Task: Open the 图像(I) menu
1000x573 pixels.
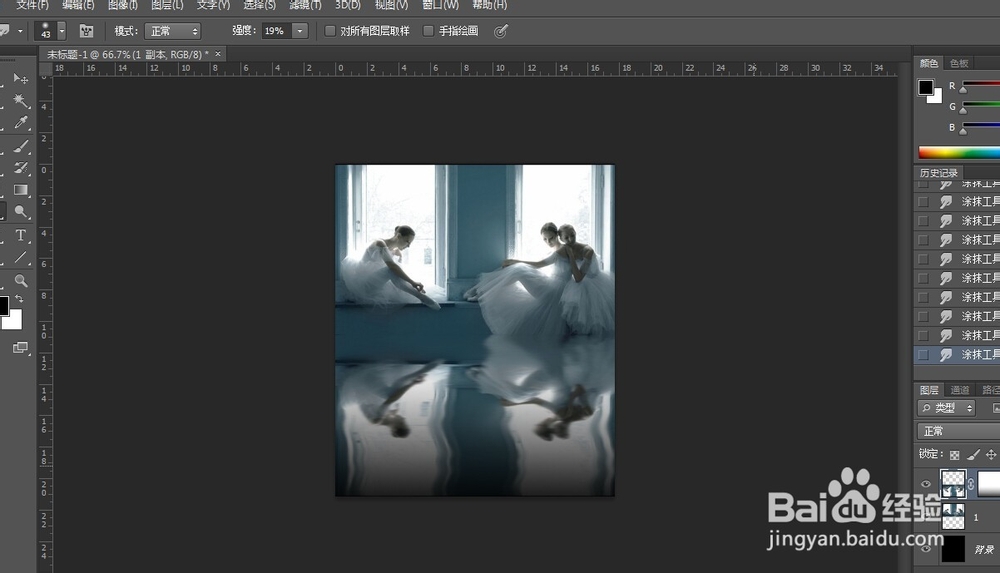Action: click(x=122, y=5)
